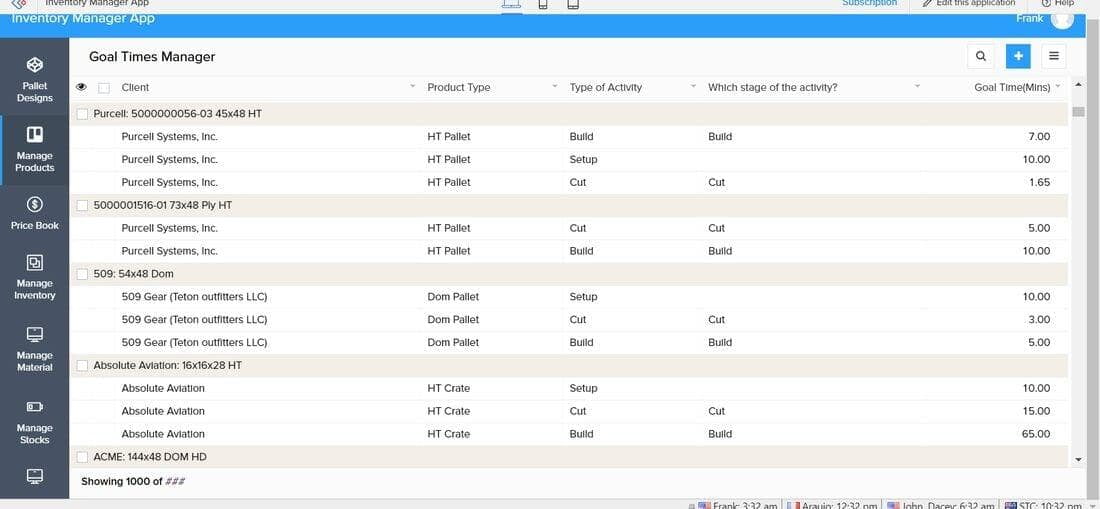Check the 5000001516-01 73x48 Ply HT group box

82,205
